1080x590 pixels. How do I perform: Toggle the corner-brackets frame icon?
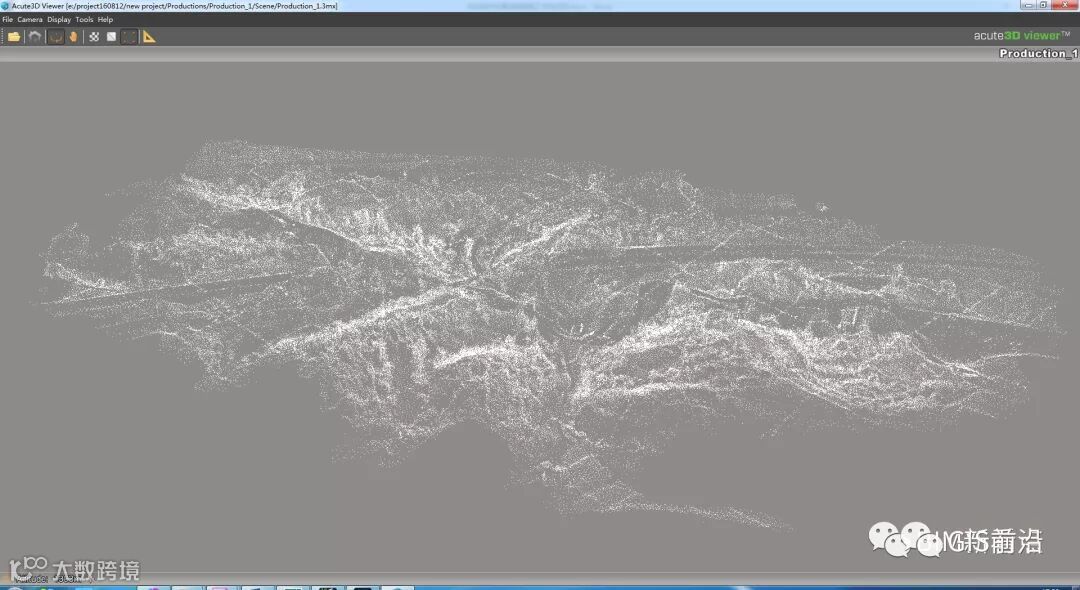(x=129, y=36)
